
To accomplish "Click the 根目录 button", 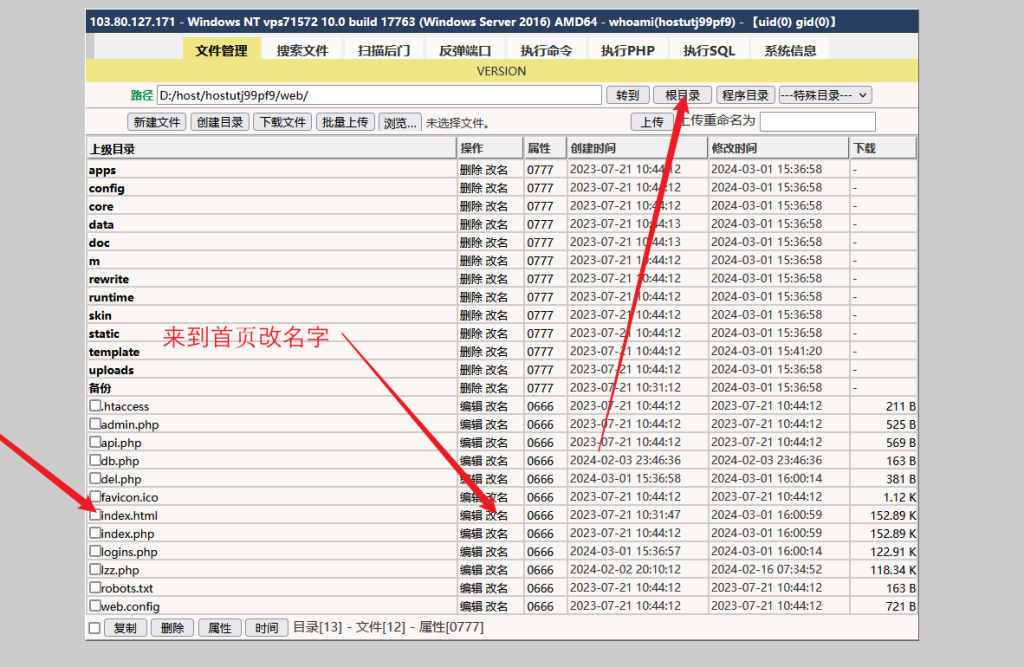I will pyautogui.click(x=682, y=95).
